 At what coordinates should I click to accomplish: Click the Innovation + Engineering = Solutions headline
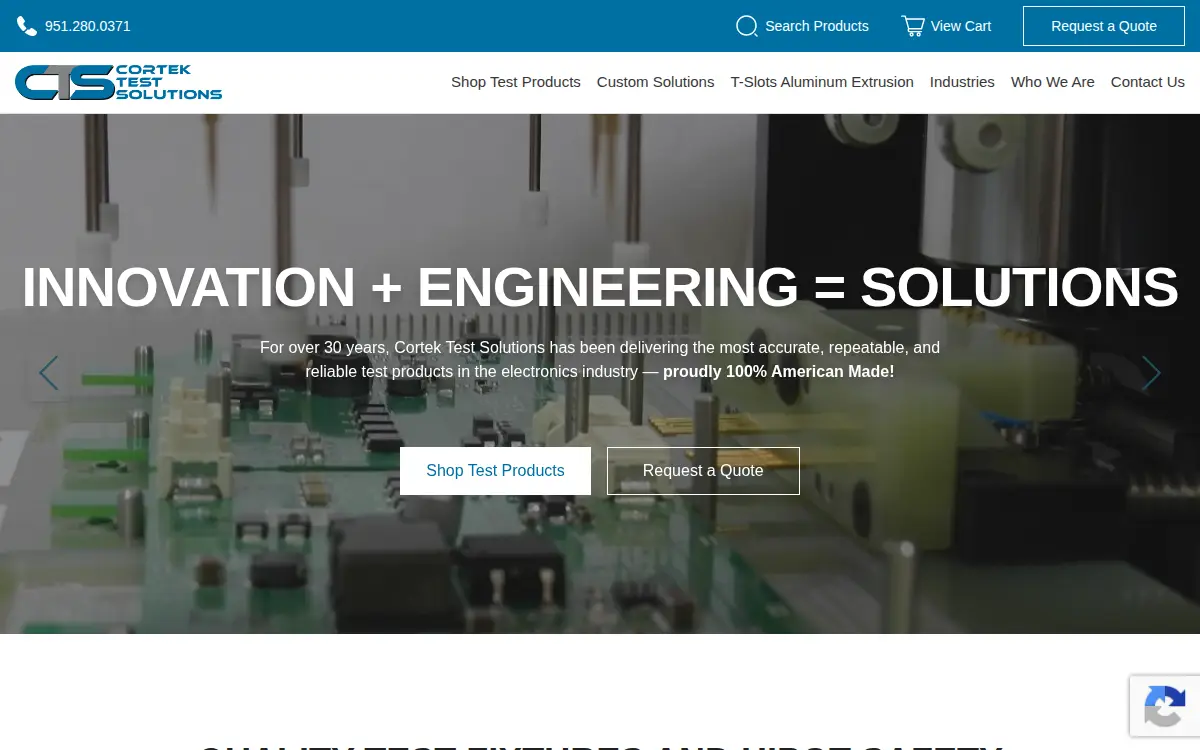coord(600,287)
